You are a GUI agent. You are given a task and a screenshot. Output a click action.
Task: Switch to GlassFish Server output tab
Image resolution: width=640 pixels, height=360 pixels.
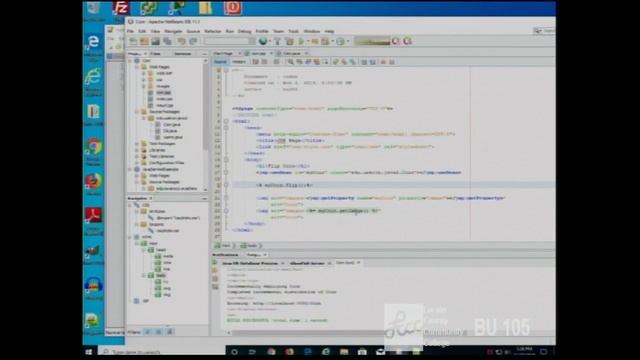click(x=307, y=263)
